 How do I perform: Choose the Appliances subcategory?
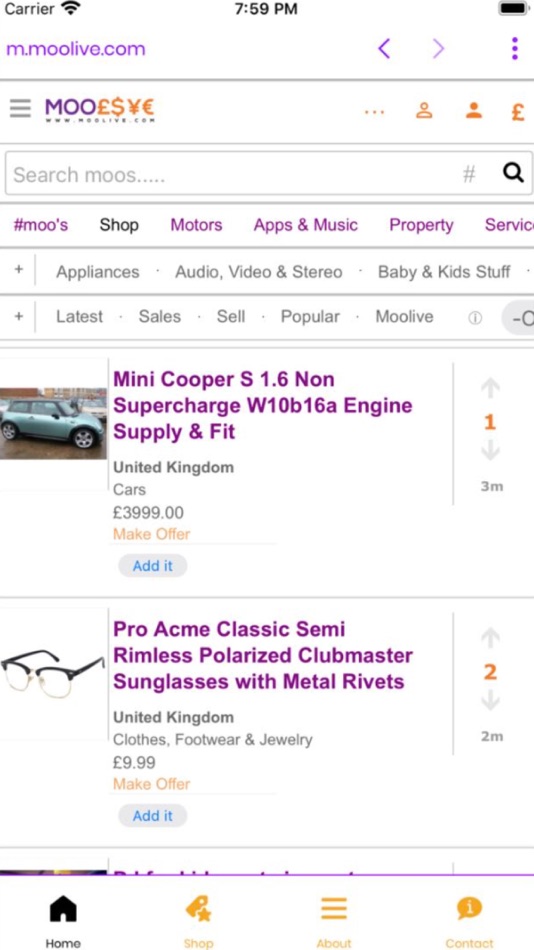point(98,272)
